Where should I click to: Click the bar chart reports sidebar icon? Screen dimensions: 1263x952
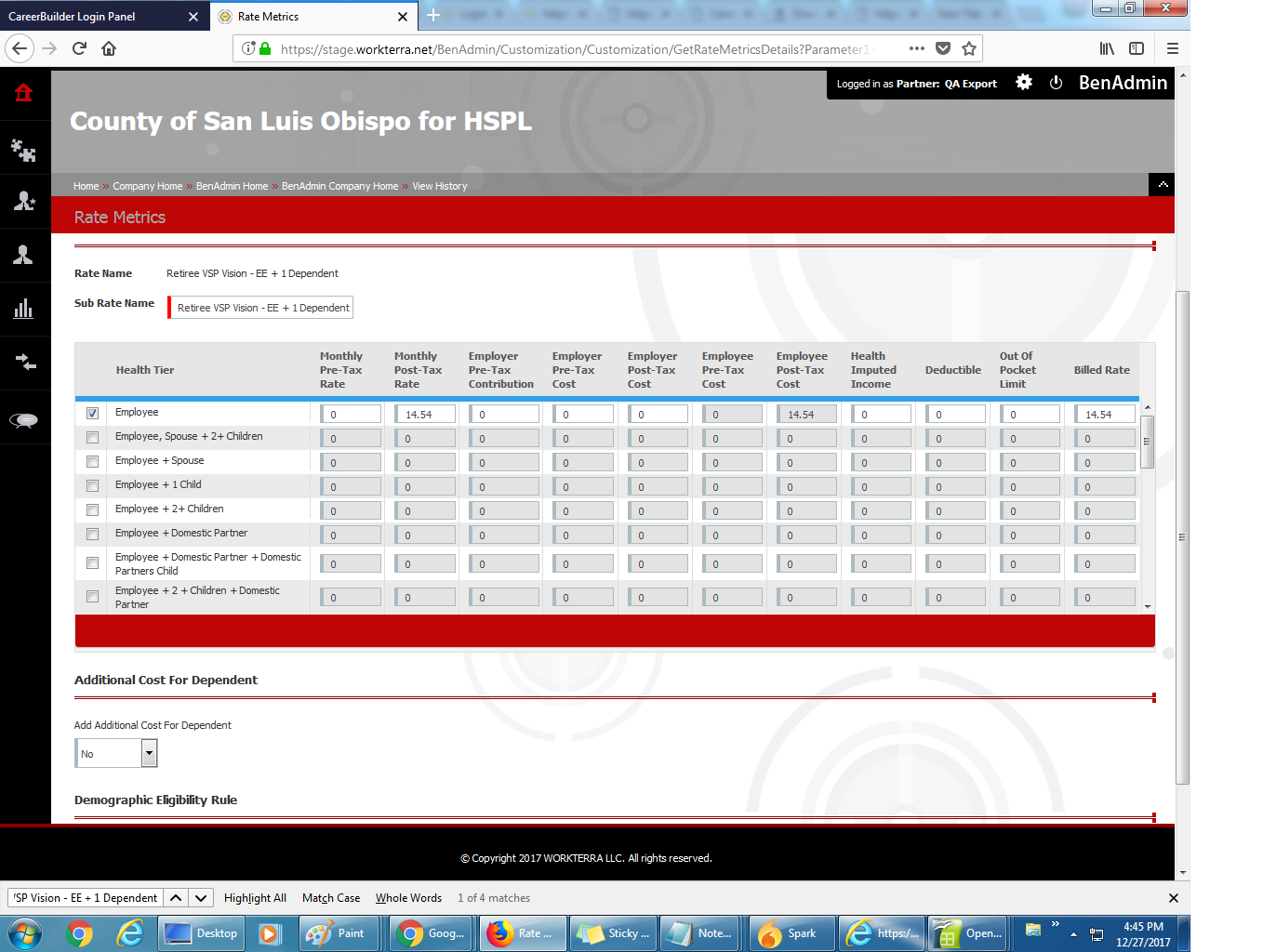point(24,309)
